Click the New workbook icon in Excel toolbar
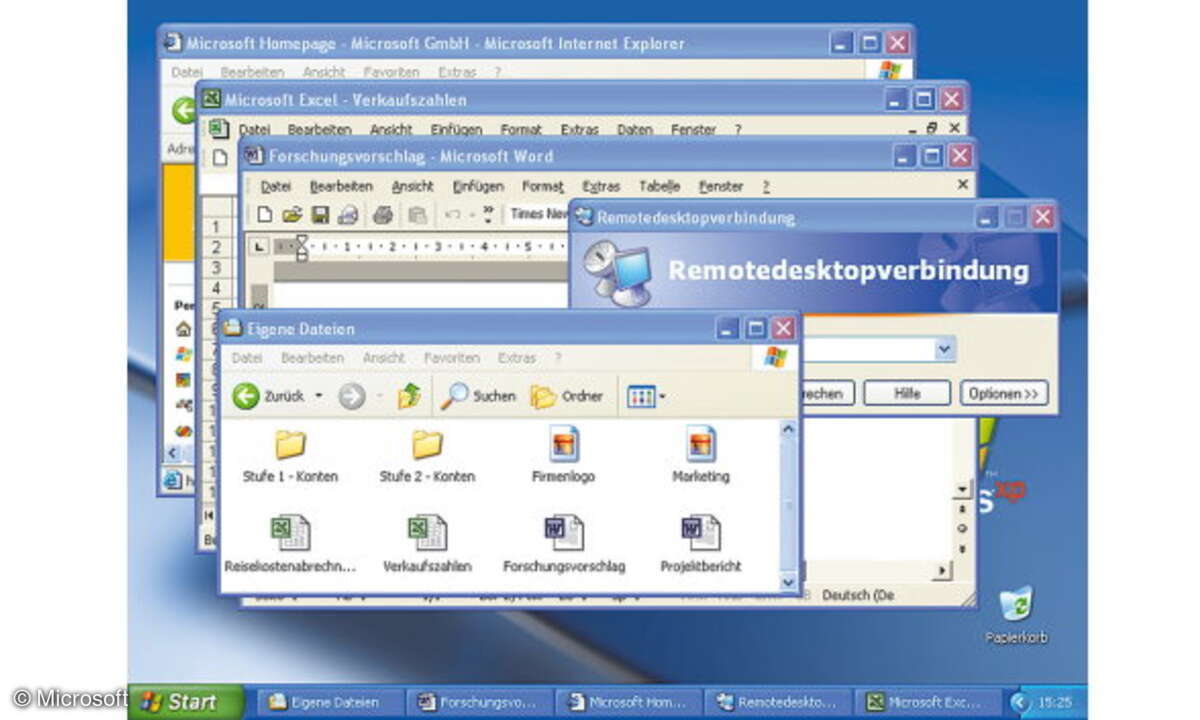 pyautogui.click(x=219, y=157)
